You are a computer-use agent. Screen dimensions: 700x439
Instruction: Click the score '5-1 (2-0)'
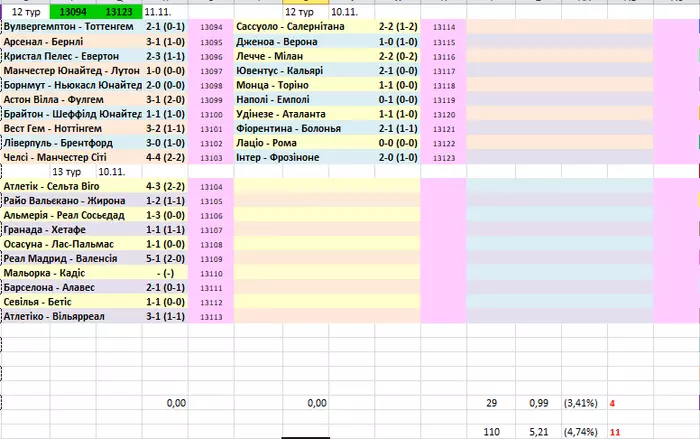pos(165,259)
